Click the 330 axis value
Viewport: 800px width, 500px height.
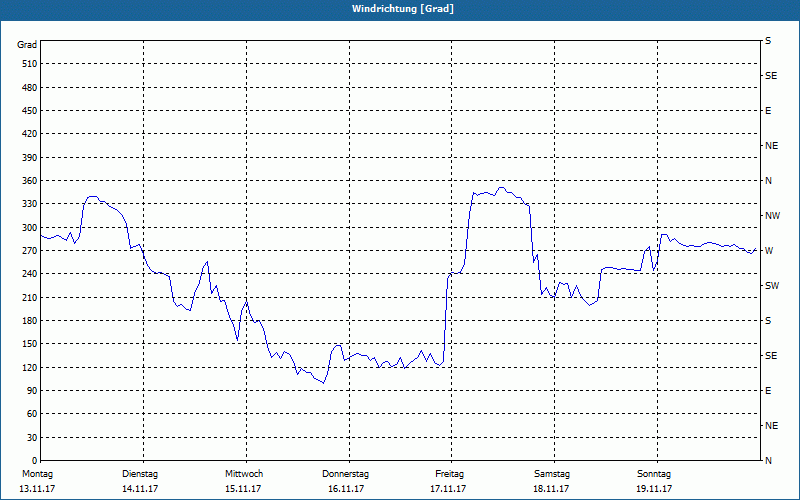[30, 204]
